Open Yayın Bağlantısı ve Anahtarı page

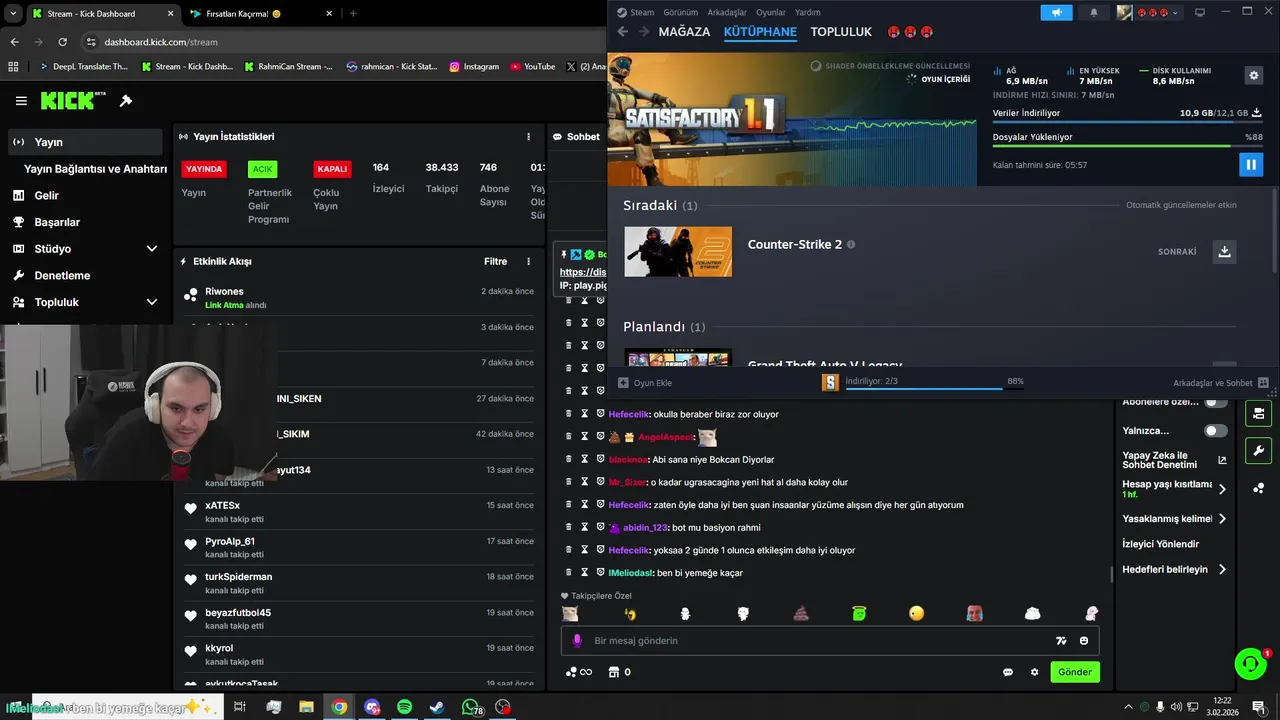tap(95, 169)
